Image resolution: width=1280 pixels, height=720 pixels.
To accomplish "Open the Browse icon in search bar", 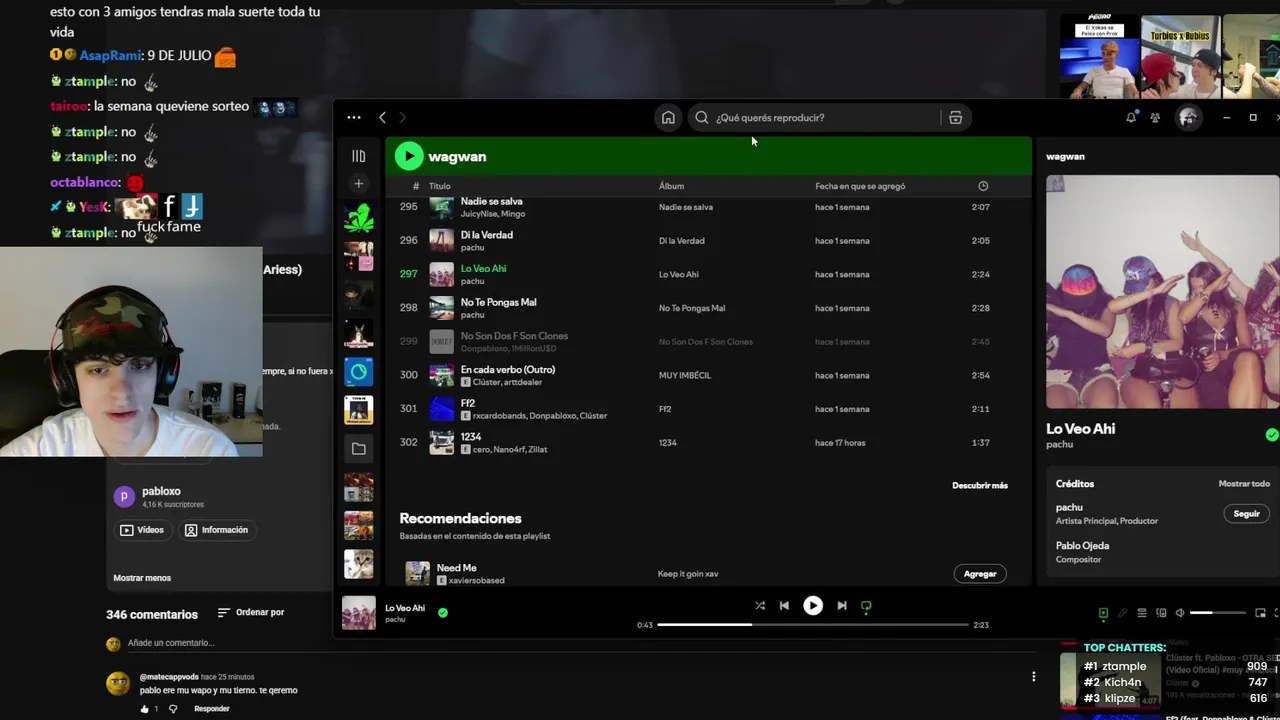I will [955, 117].
